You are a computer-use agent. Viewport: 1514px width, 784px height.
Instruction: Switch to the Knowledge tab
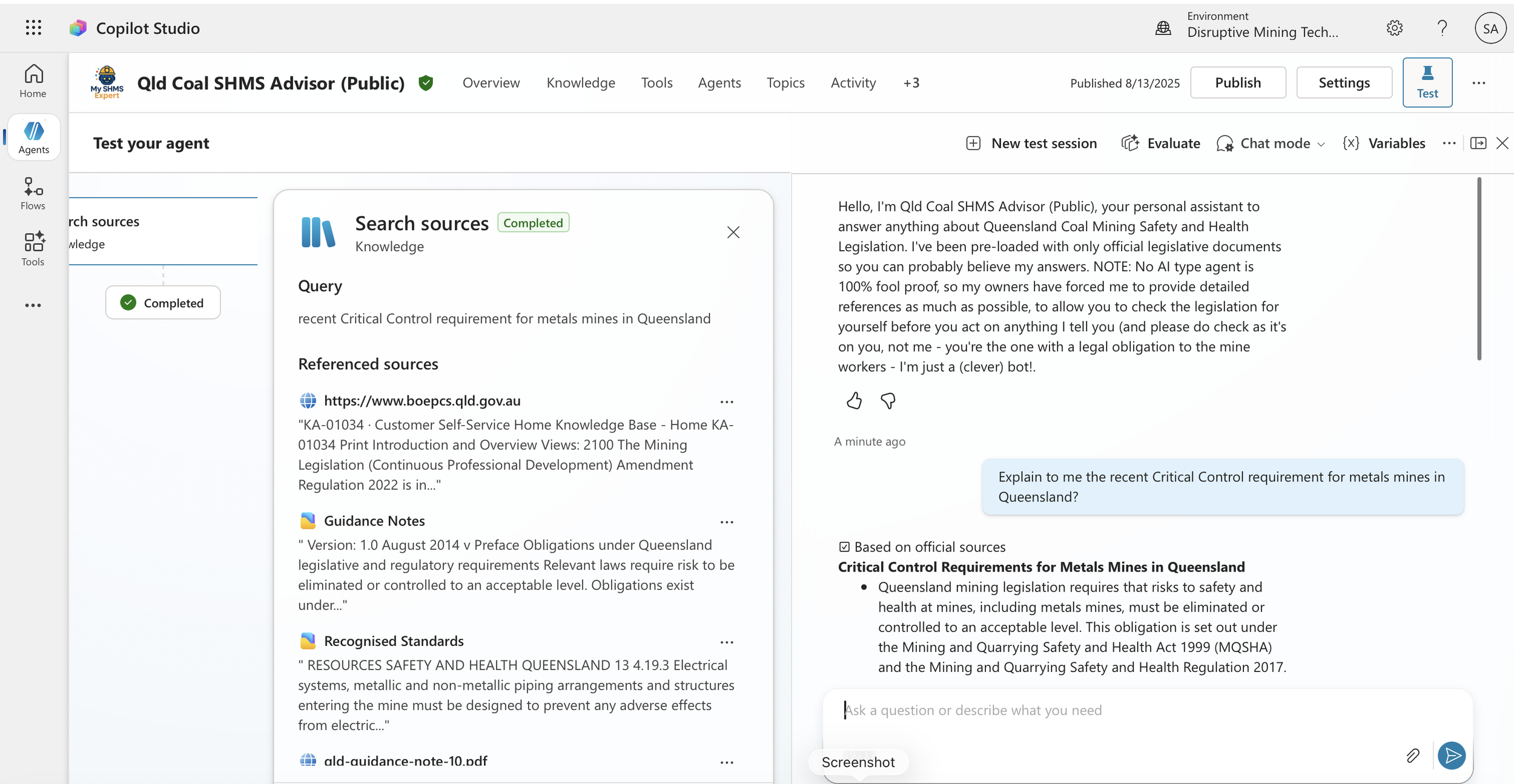(581, 83)
